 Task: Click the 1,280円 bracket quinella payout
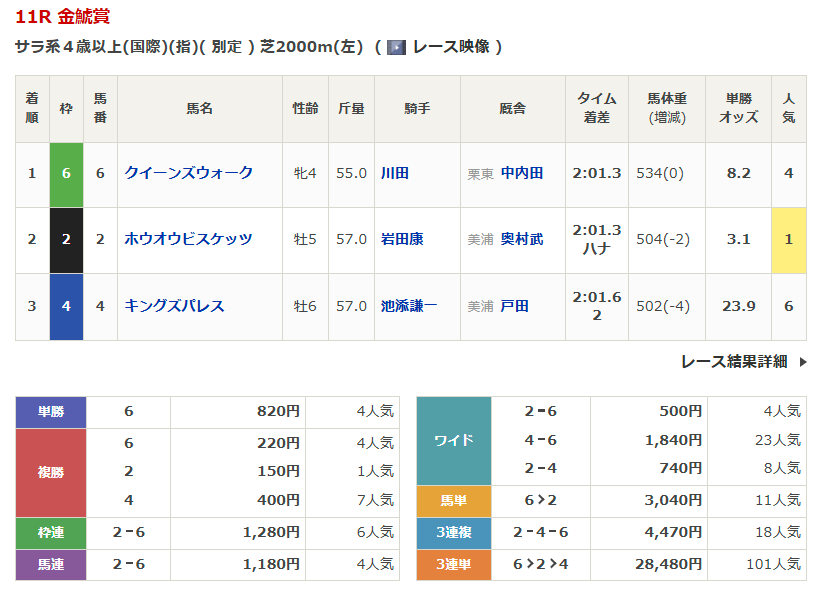pos(271,532)
